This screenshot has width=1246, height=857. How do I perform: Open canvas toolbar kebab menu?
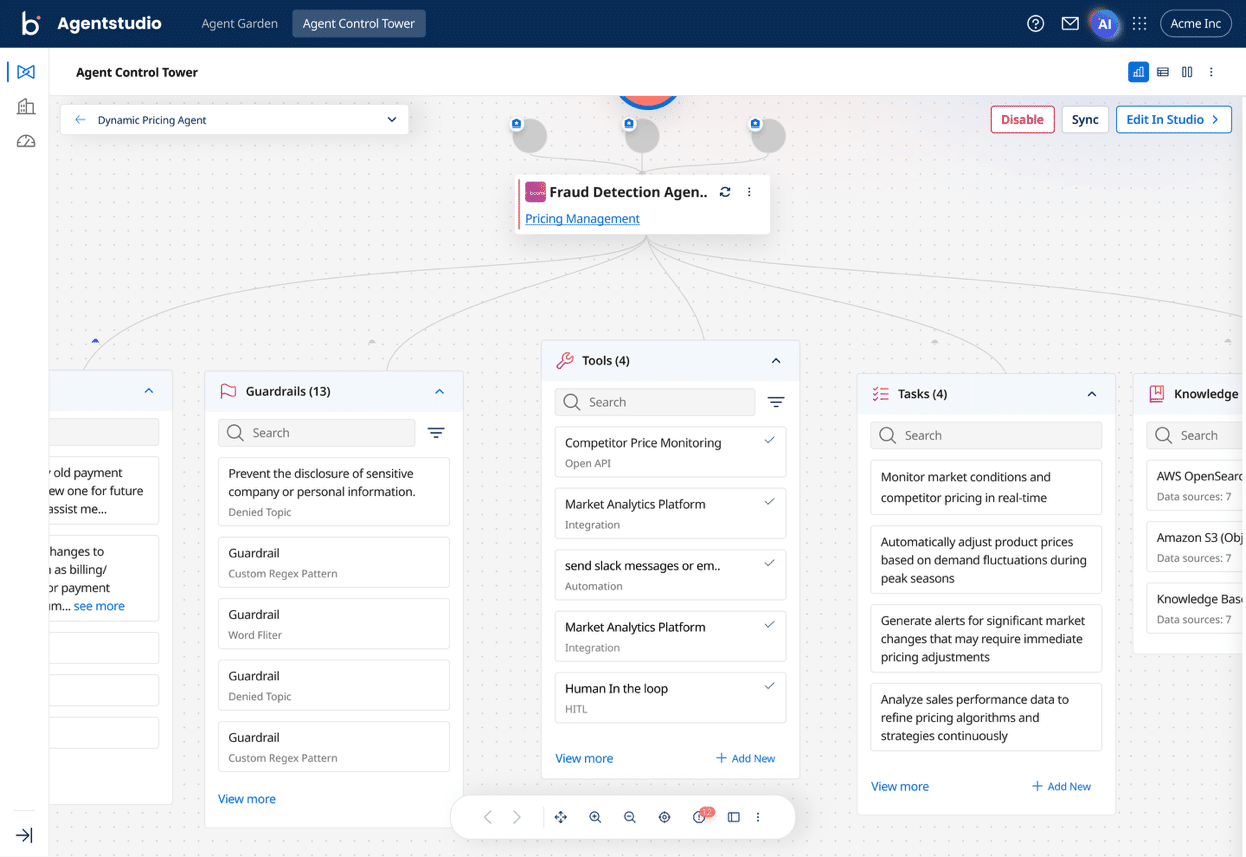[x=758, y=817]
